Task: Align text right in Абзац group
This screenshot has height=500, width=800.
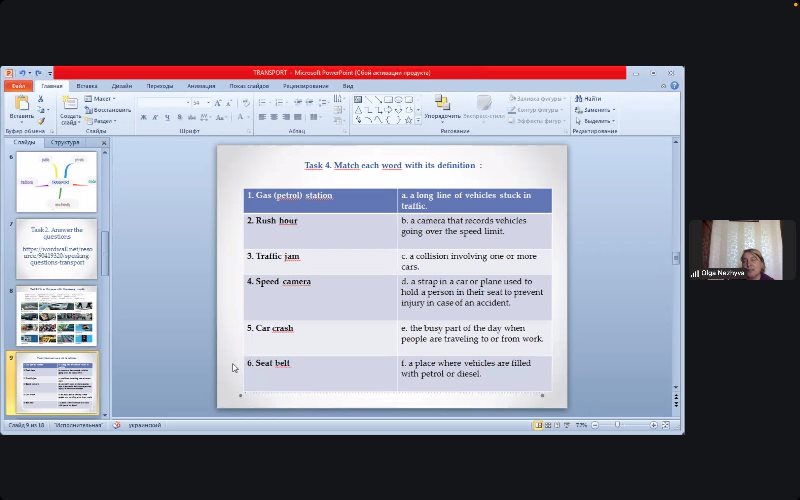Action: click(x=286, y=117)
